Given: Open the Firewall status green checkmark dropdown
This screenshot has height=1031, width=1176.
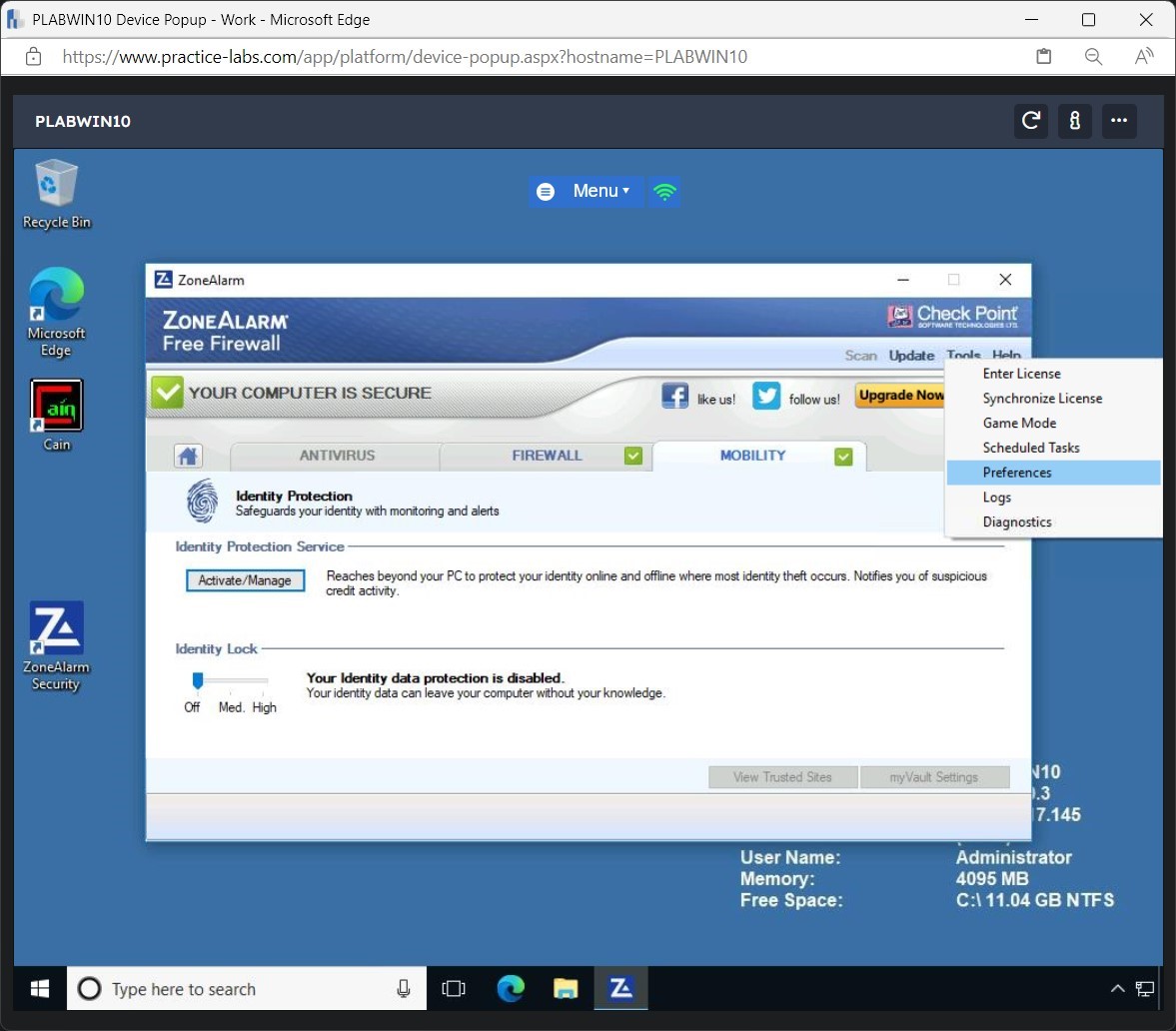Looking at the screenshot, I should click(x=633, y=456).
